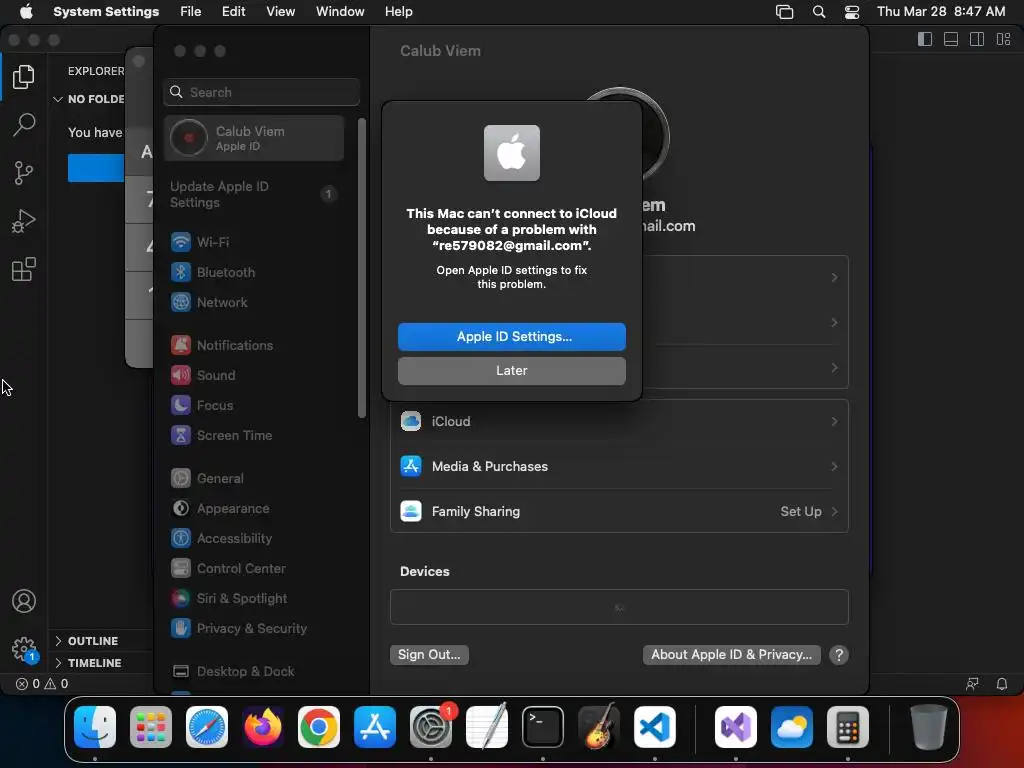Launch Google Chrome from the Dock

point(319,727)
